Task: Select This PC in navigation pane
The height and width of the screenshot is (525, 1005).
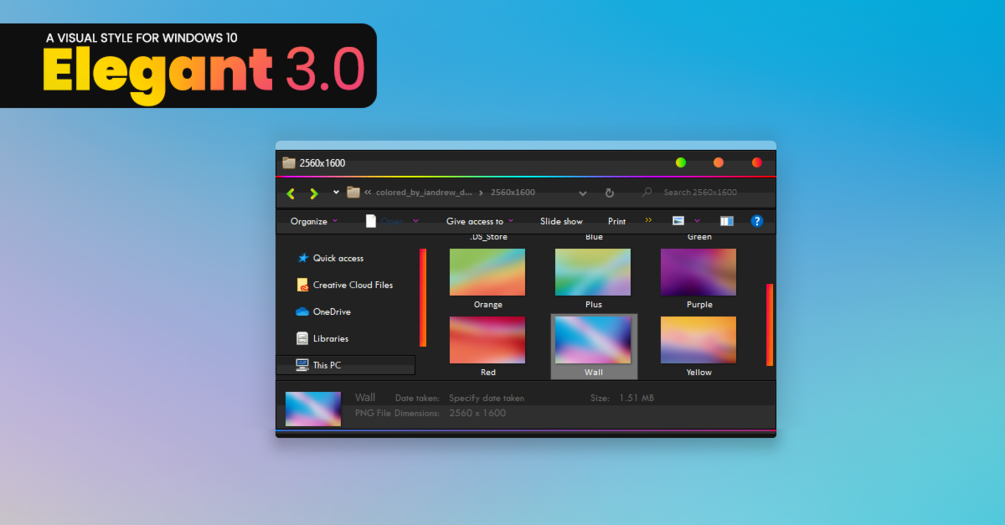Action: 346,365
